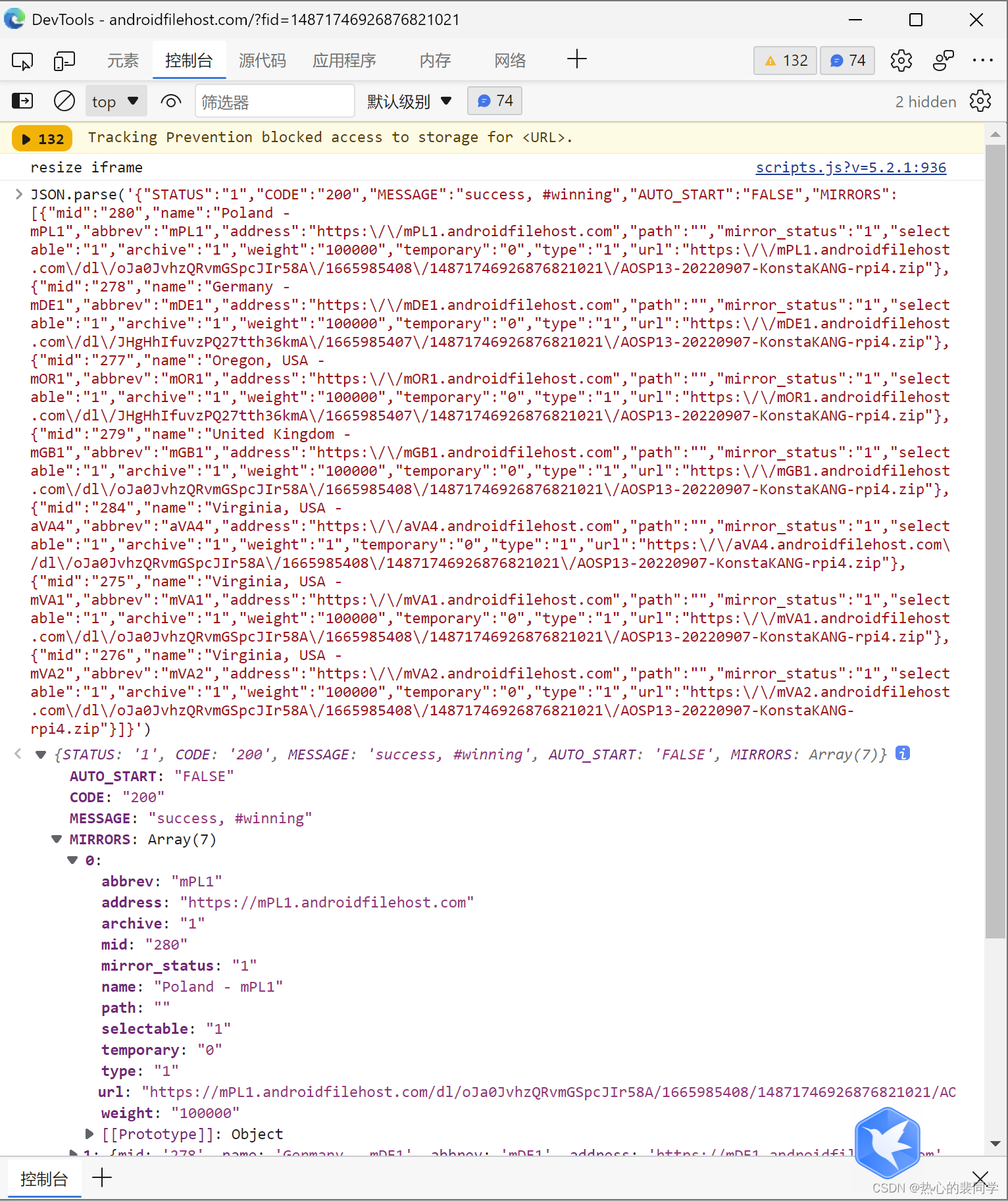
Task: Expand the [[Prototype]] Object node
Action: point(89,1134)
